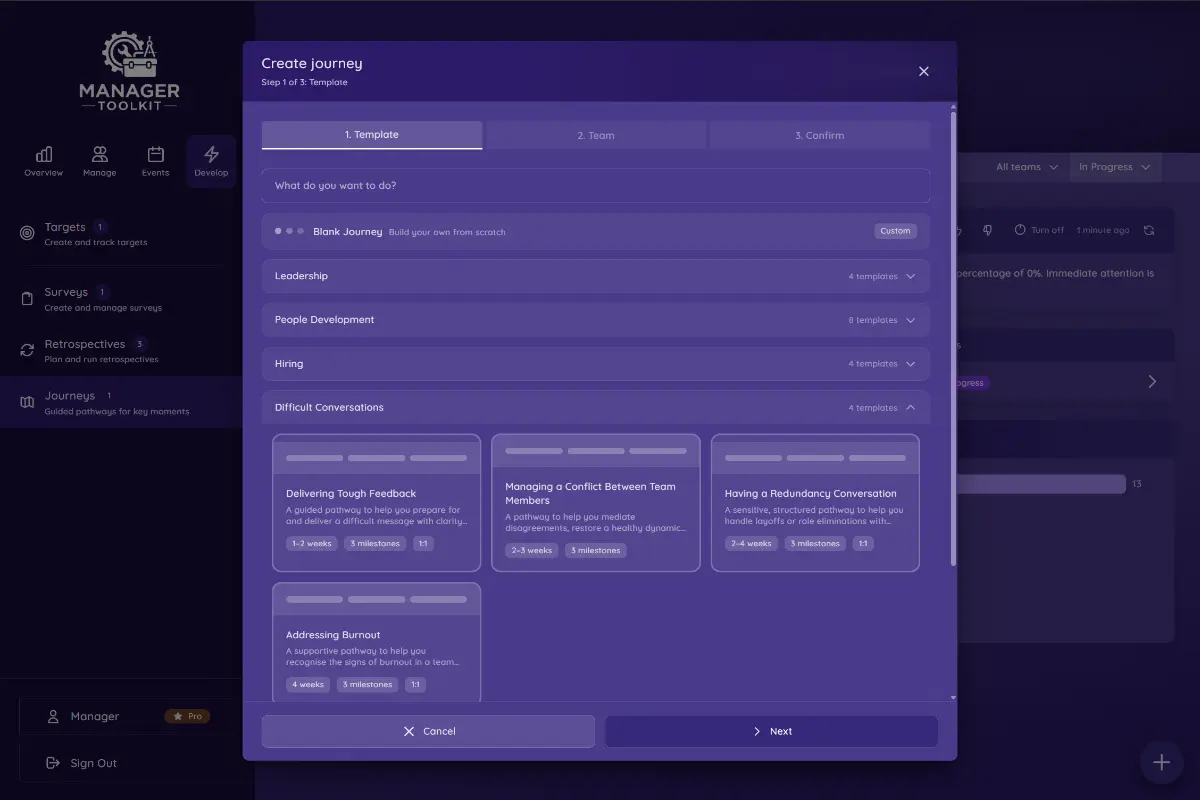
Task: Open the In Progress filter dropdown
Action: point(1115,167)
